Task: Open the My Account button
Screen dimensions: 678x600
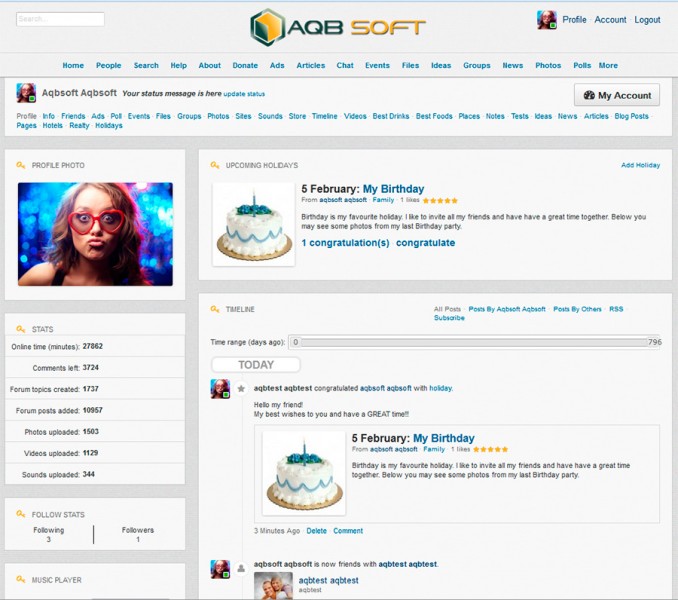Action: pos(617,95)
